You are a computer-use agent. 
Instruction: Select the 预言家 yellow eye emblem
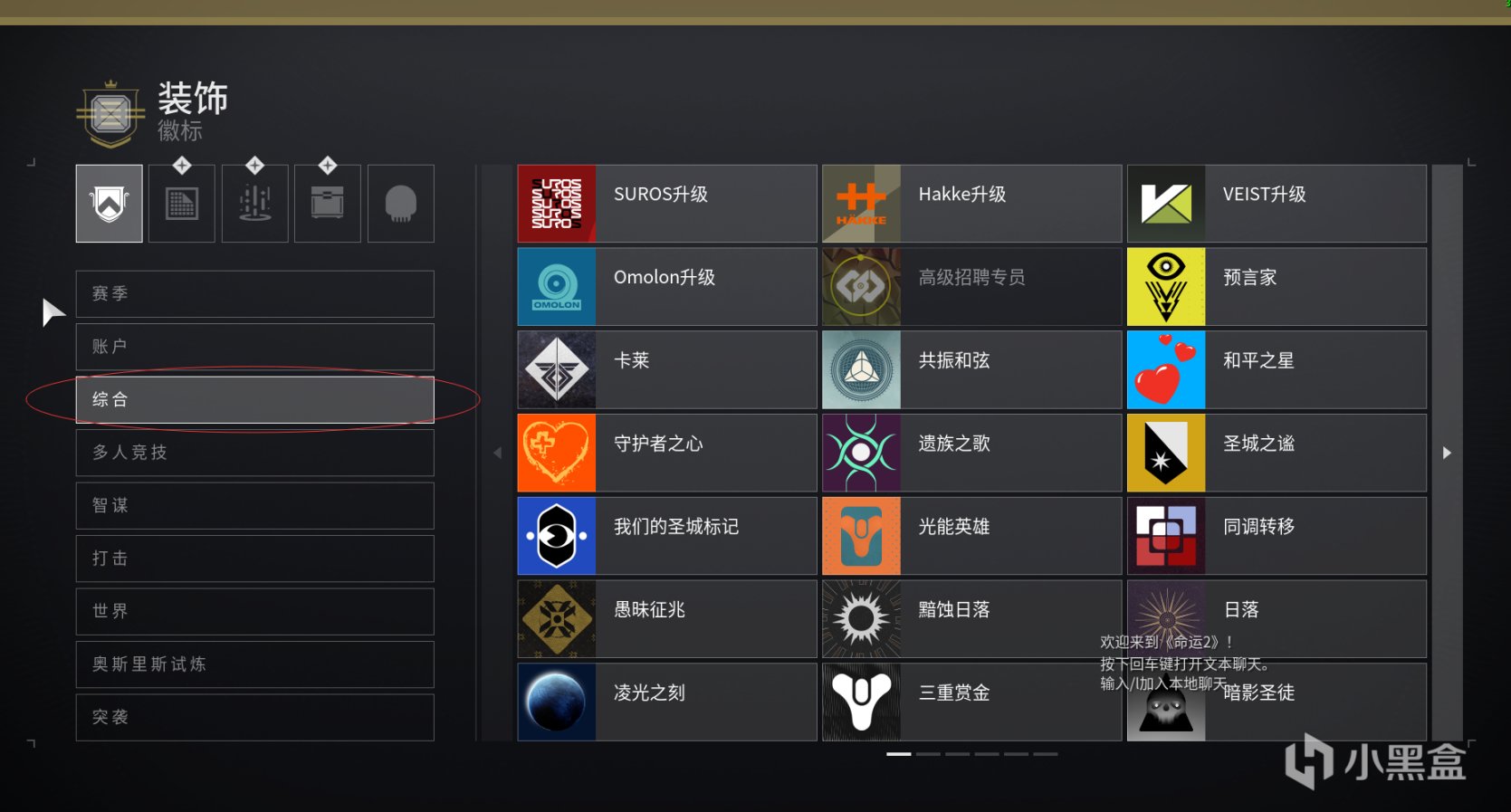pos(1277,287)
